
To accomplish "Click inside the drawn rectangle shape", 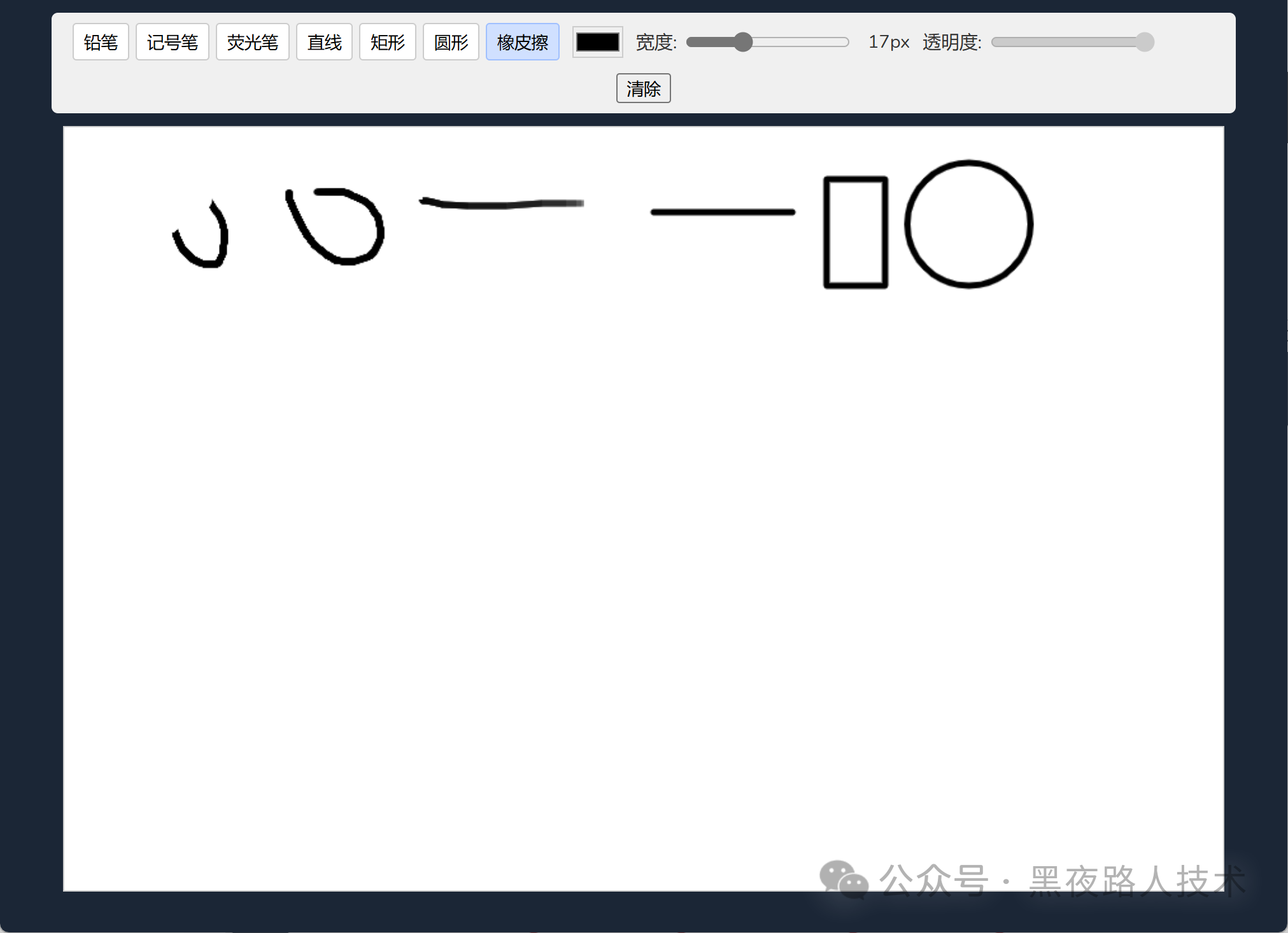I will 856,232.
